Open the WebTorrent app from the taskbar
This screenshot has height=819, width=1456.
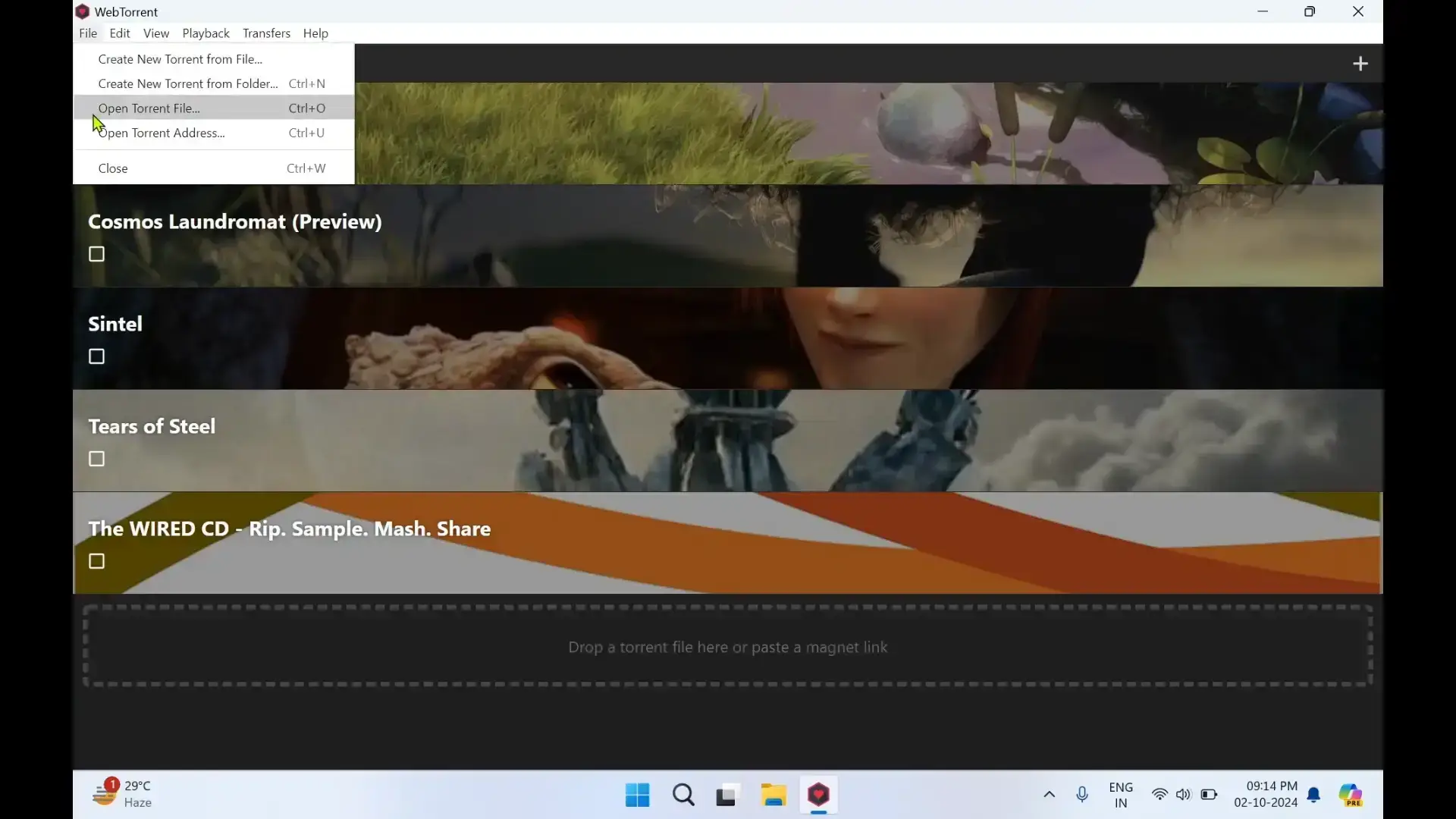point(819,795)
